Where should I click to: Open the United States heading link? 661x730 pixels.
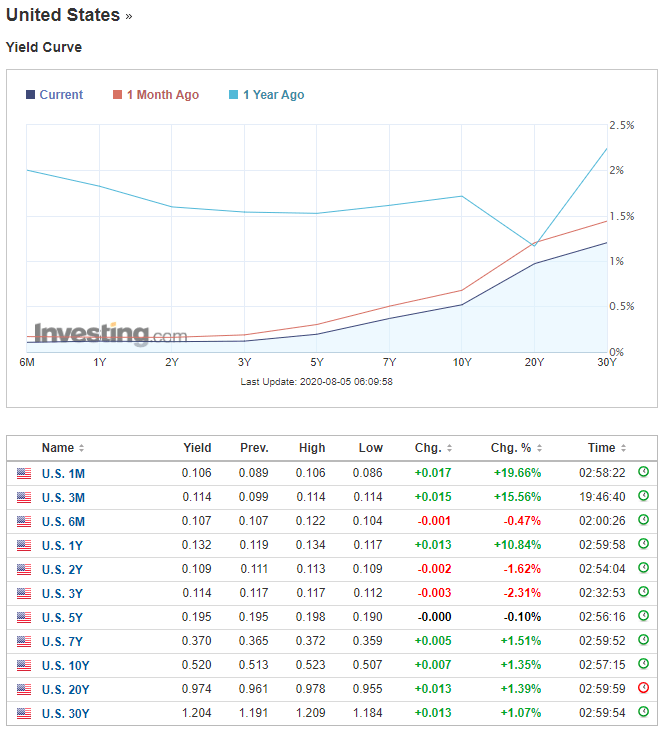(x=63, y=16)
